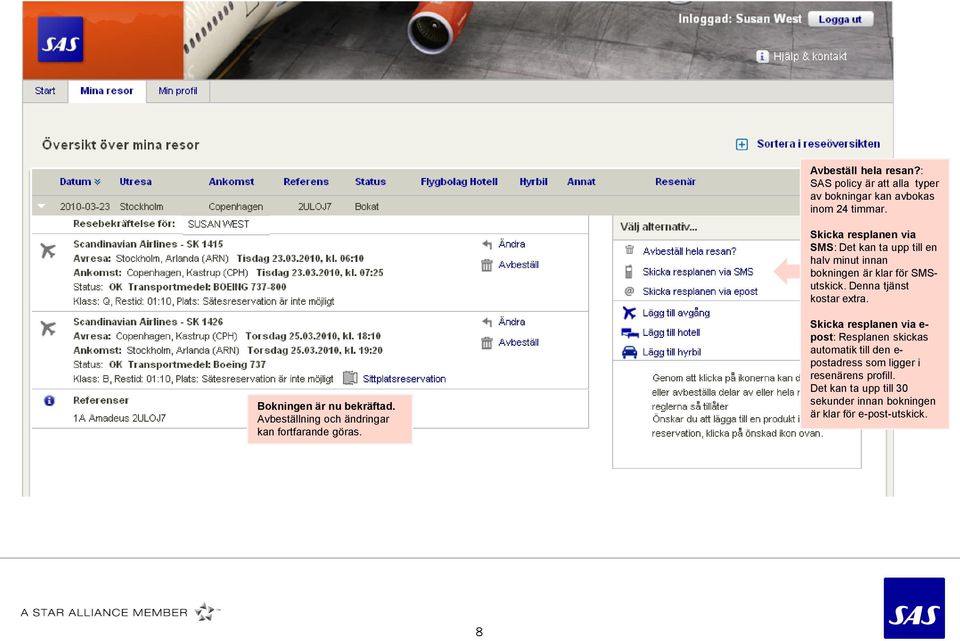Click the Scandinavian Airlines - SK 1415 title
Viewport: 960px width, 641px height.
(148, 244)
